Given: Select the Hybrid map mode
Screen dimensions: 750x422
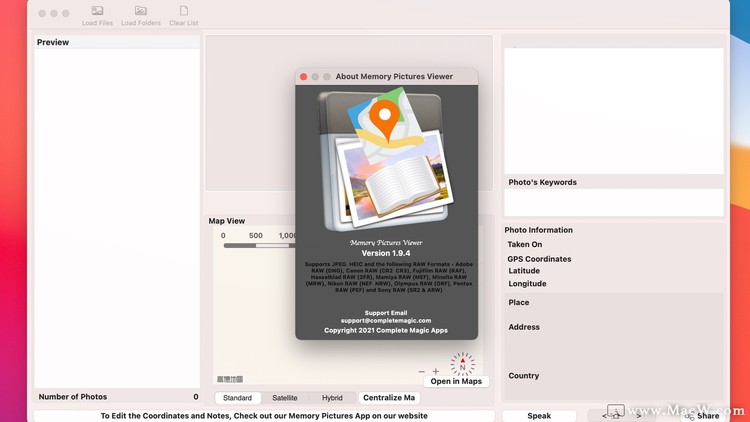Looking at the screenshot, I should (x=332, y=398).
